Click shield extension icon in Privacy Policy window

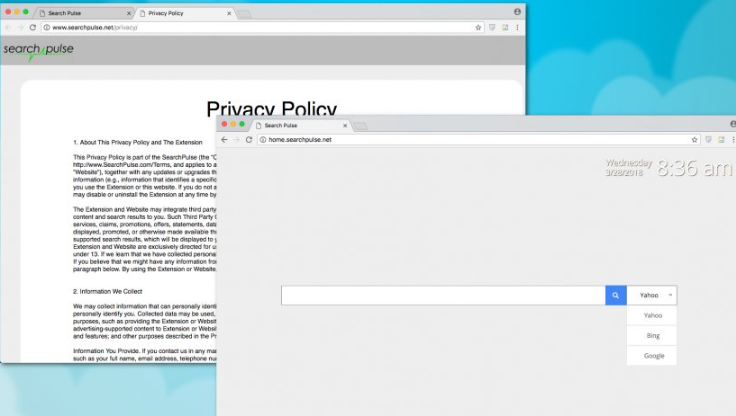pyautogui.click(x=492, y=27)
